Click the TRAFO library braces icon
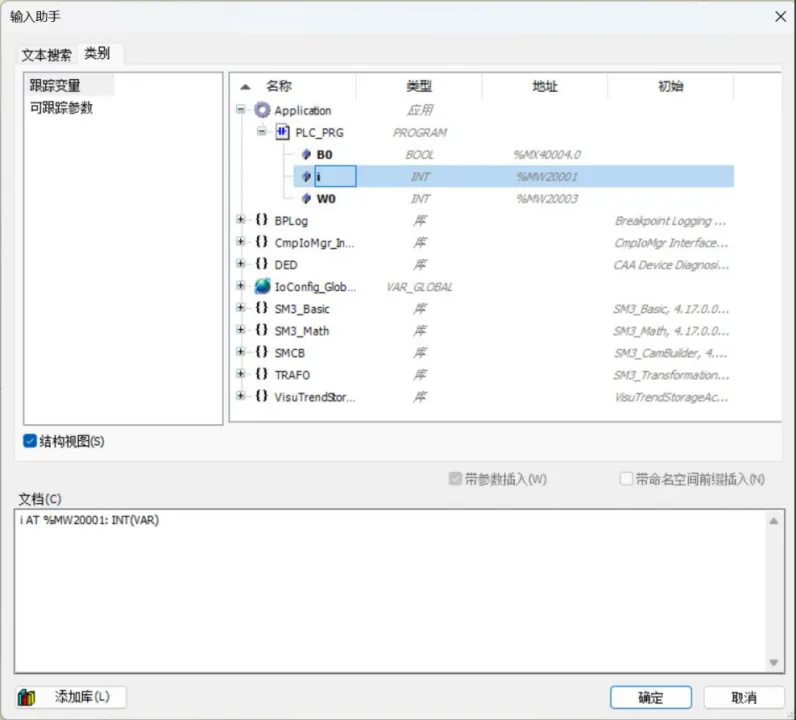 [x=261, y=374]
